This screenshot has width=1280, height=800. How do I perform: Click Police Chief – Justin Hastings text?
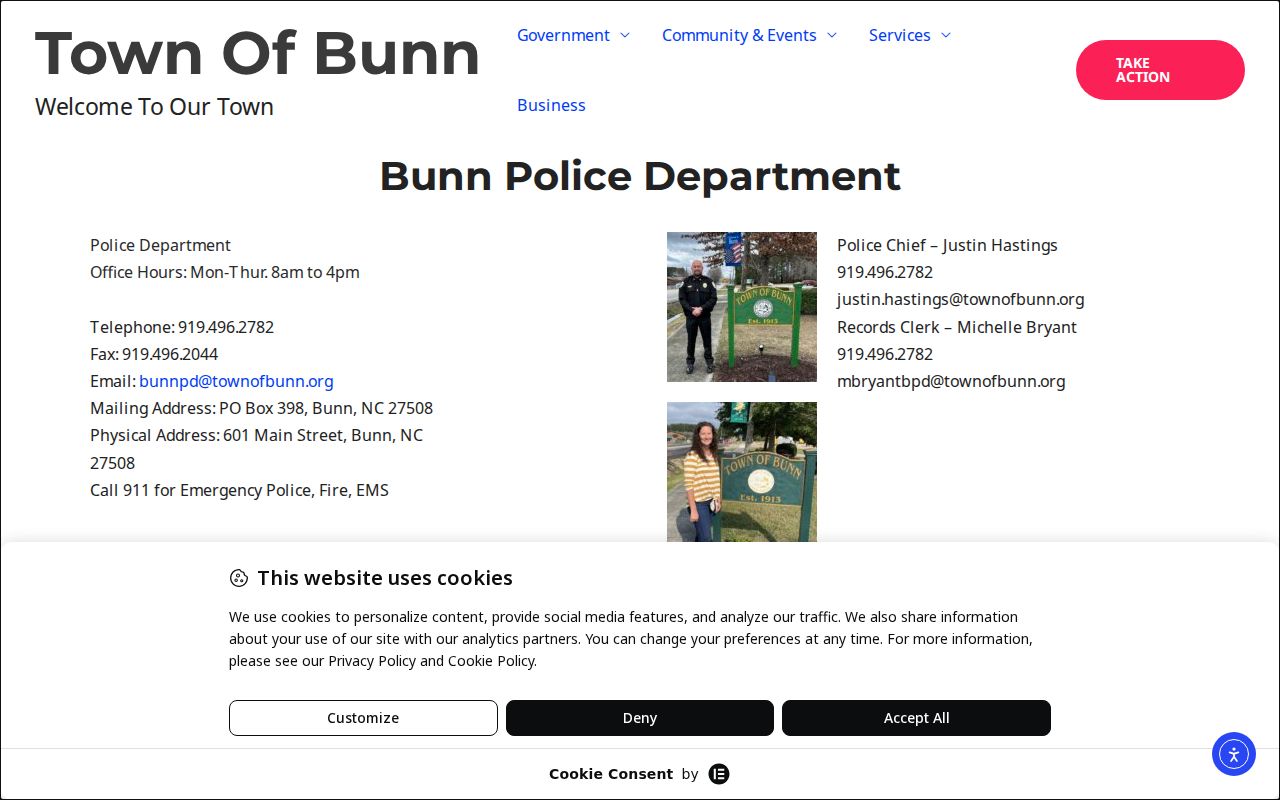pyautogui.click(x=947, y=245)
